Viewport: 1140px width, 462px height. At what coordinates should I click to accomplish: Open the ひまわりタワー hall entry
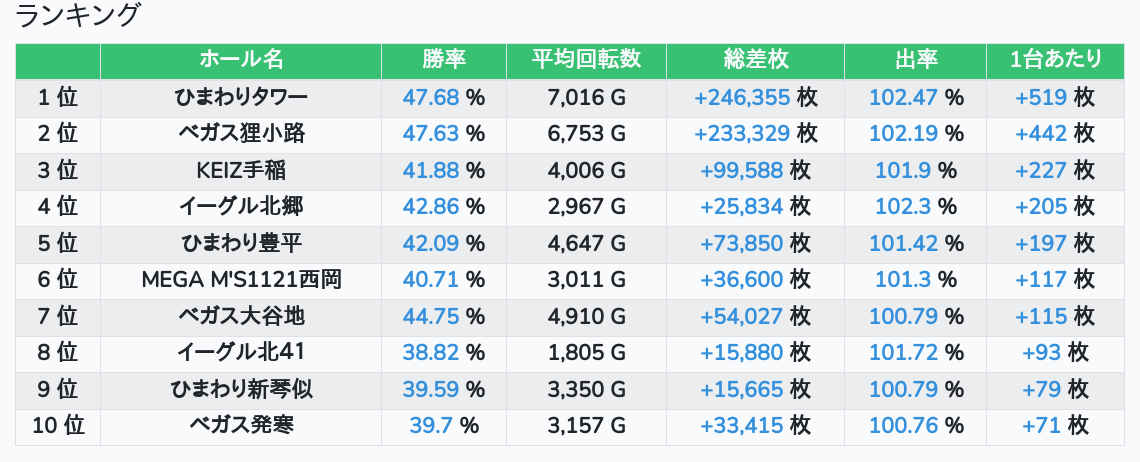[x=241, y=97]
